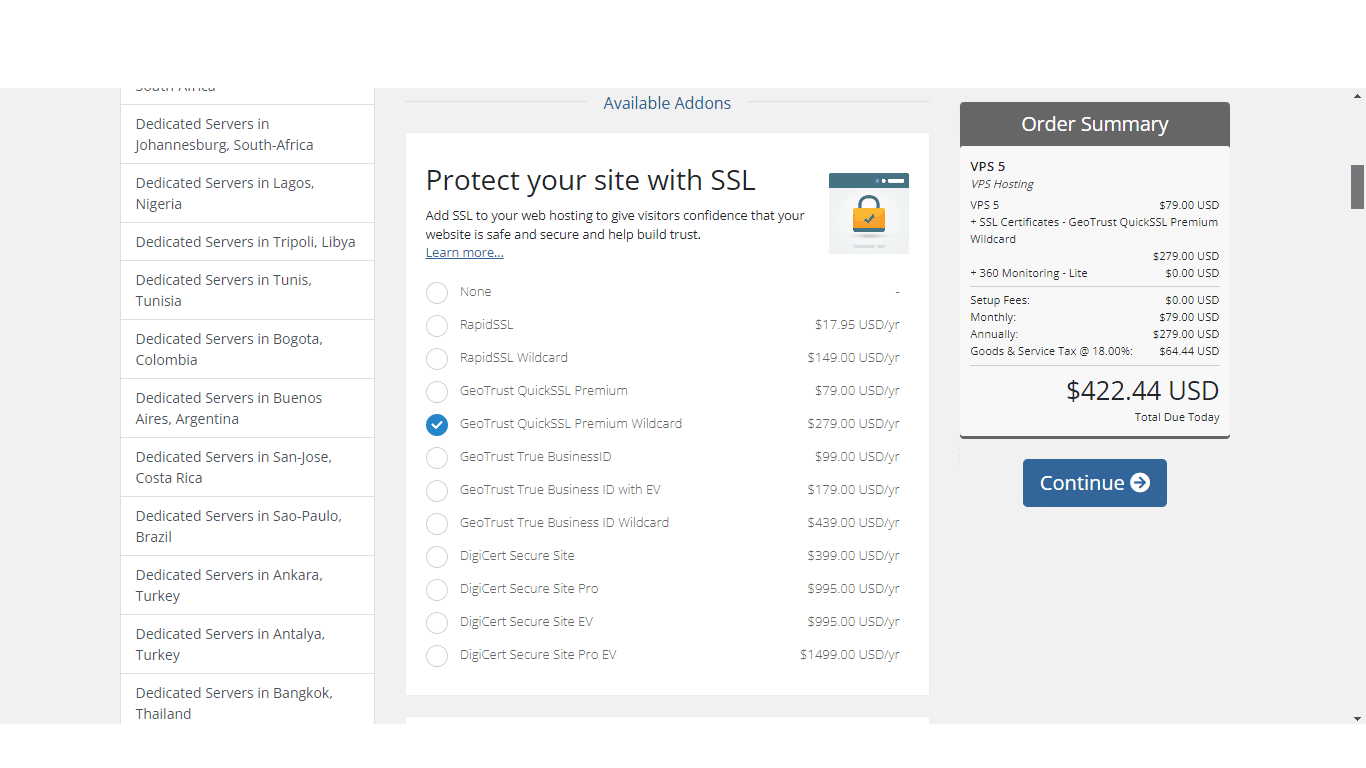Click the VPS Hosting subtitle
The height and width of the screenshot is (768, 1366).
(1002, 184)
